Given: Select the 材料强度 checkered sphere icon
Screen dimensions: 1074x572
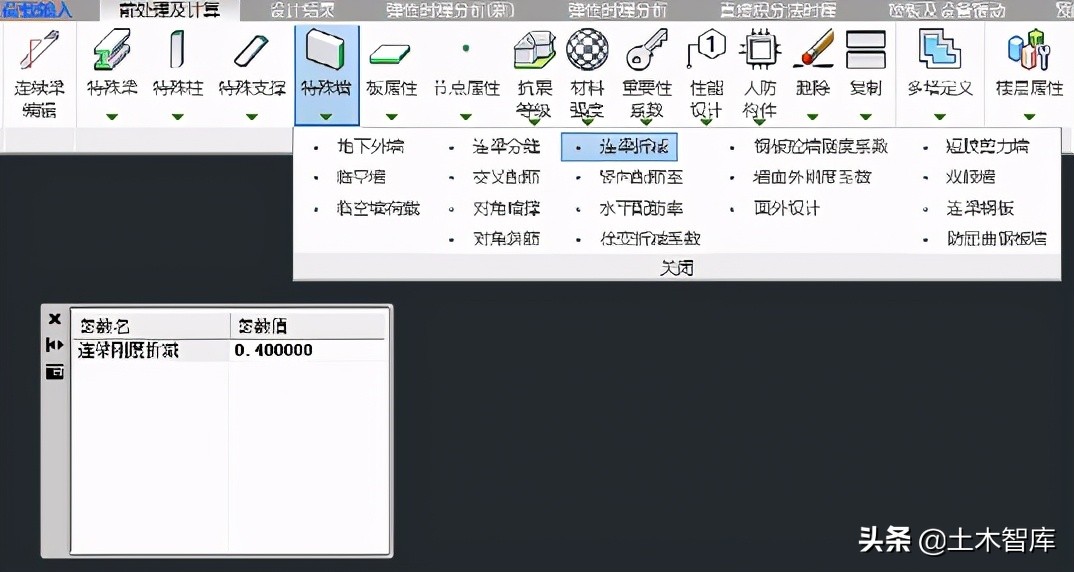Looking at the screenshot, I should (587, 50).
